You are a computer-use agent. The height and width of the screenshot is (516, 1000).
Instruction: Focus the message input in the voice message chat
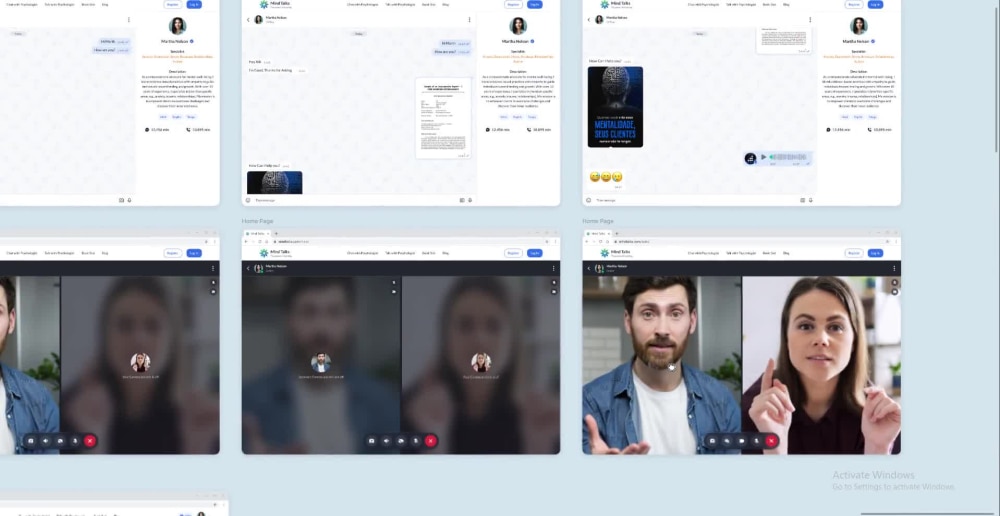[x=695, y=200]
